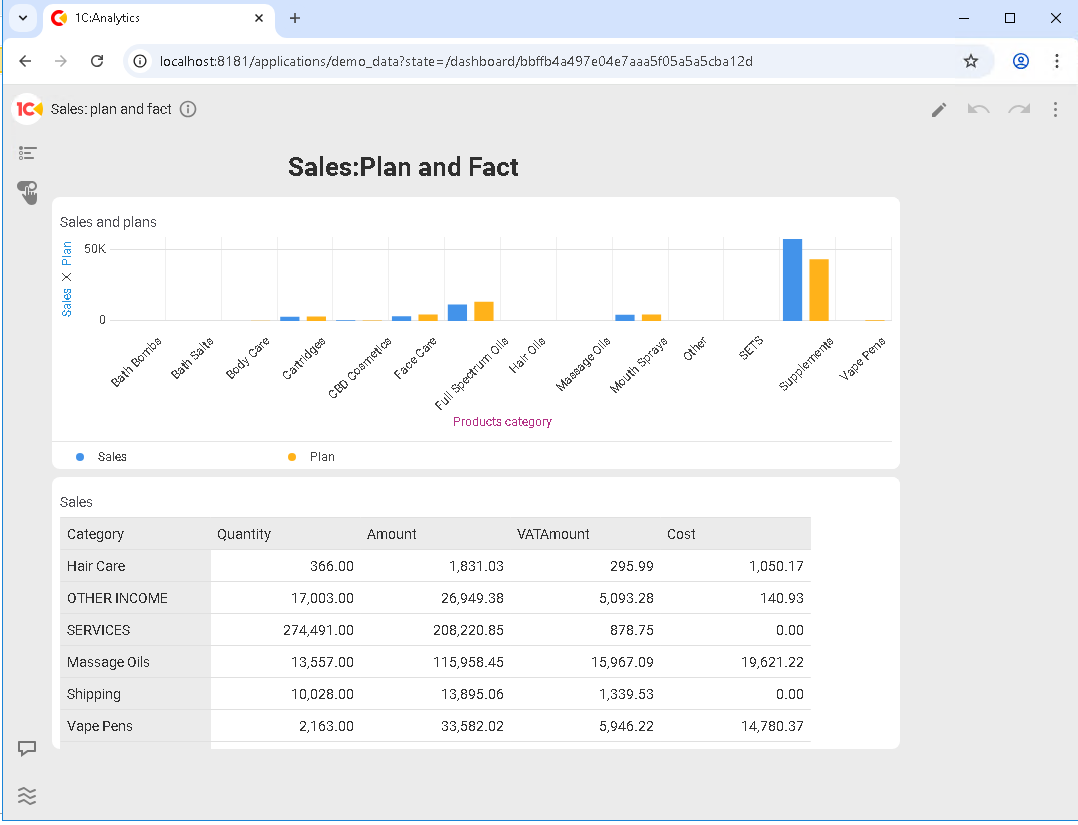This screenshot has height=825, width=1078.
Task: Select the Massage Oils table row
Action: (x=109, y=662)
